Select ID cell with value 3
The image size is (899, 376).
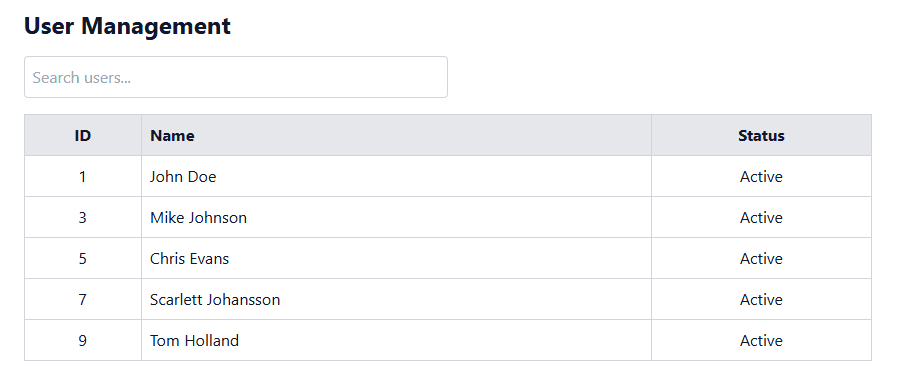click(83, 217)
